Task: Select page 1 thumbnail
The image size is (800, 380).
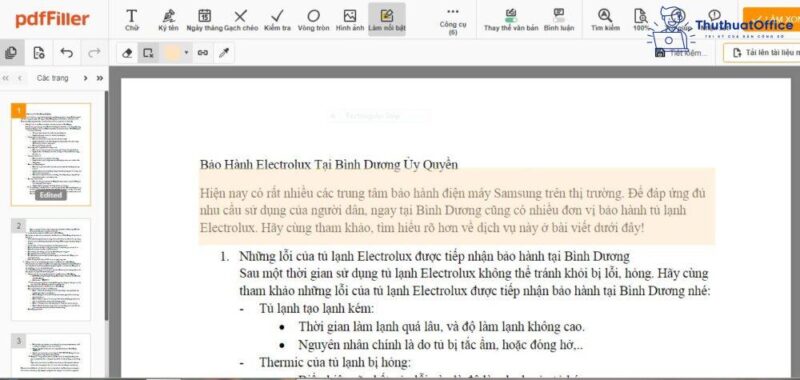Action: click(51, 154)
